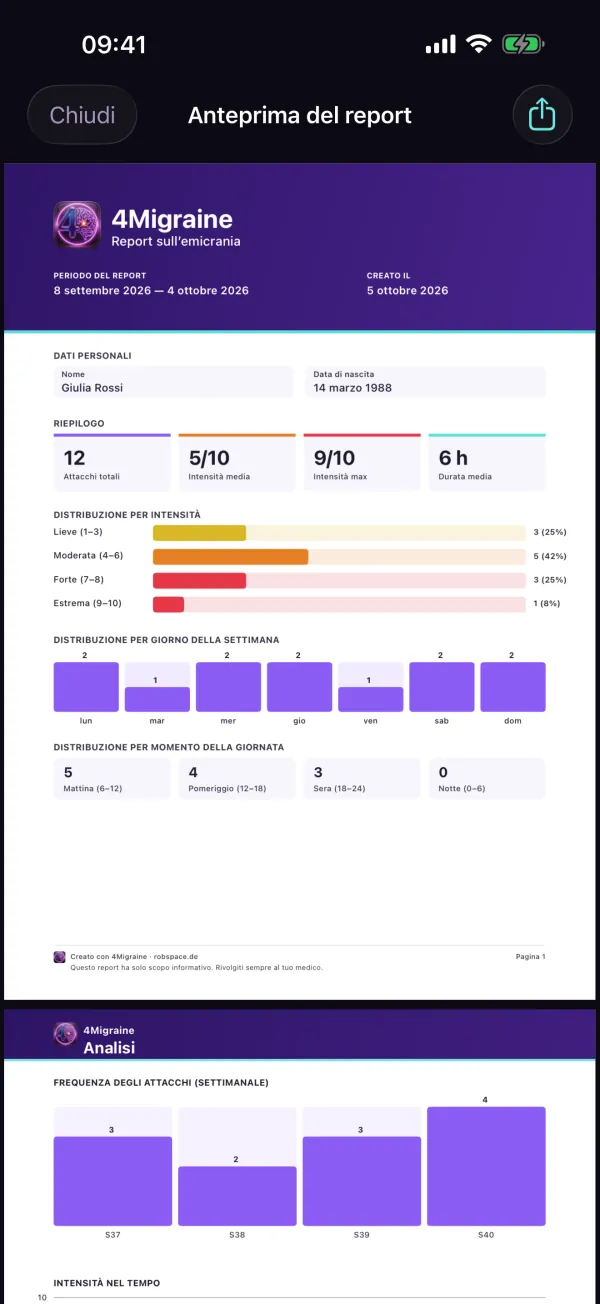Tap the Wi-Fi status icon
Screen dimensions: 600x1304
point(479,44)
